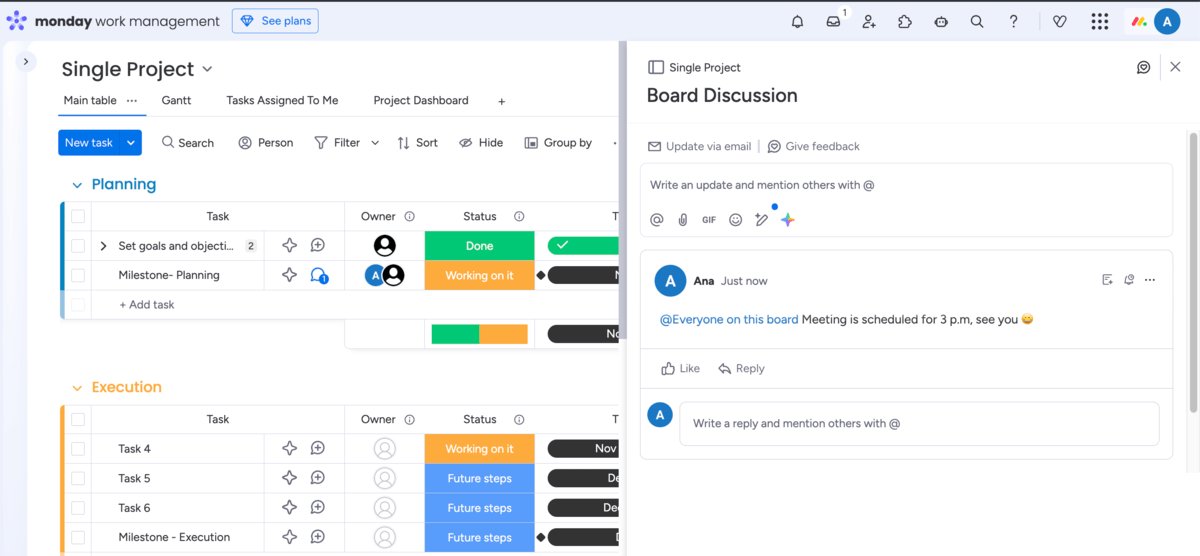Click the info icon next to Owner in Planning
The image size is (1200, 556).
pos(409,216)
